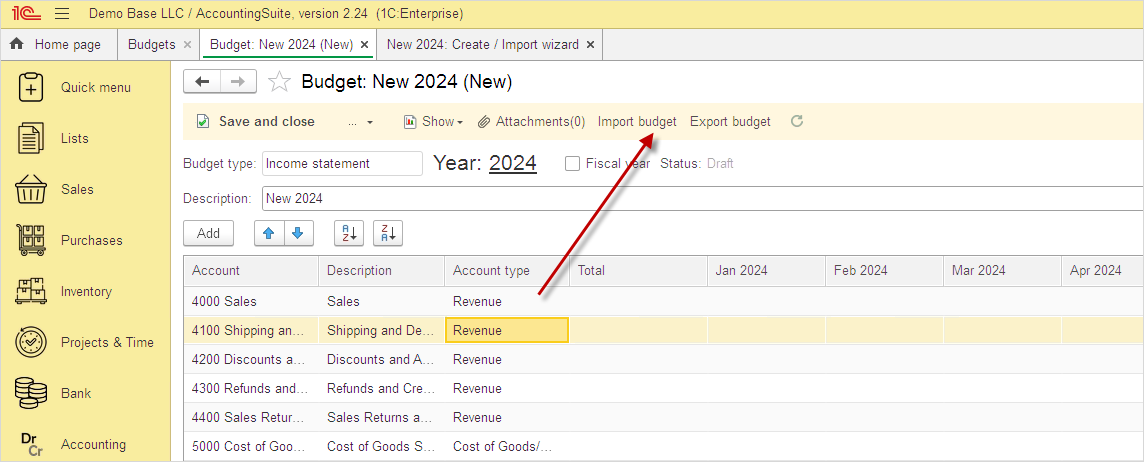Open the Sales basket icon
Viewport: 1144px width, 462px height.
point(30,189)
